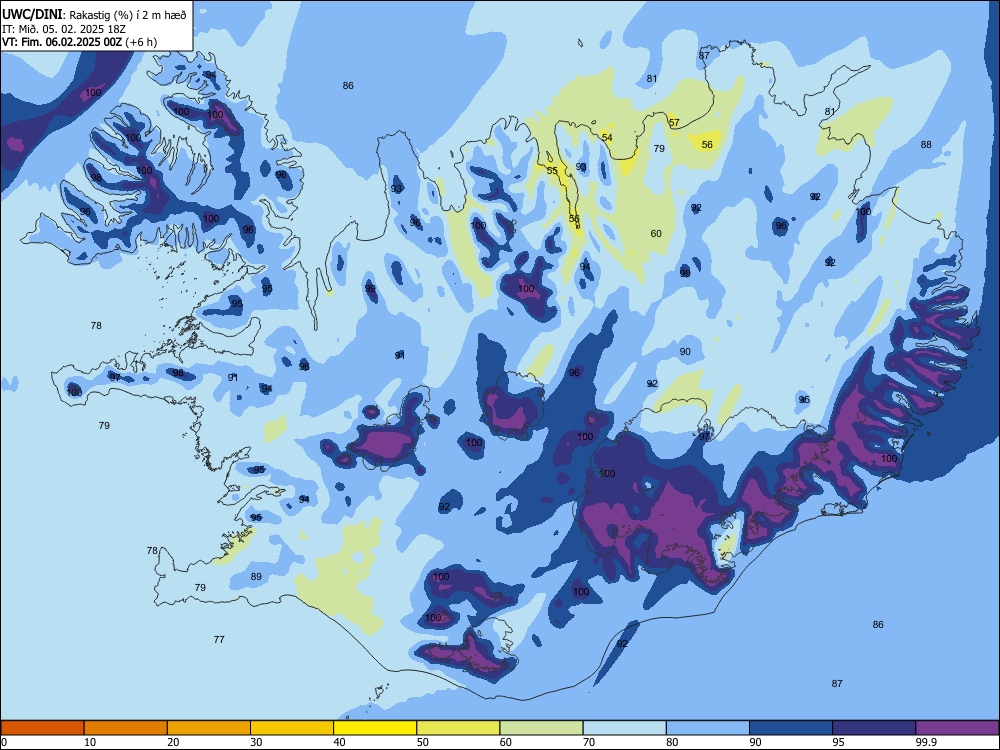Image resolution: width=1000 pixels, height=750 pixels.
Task: Select the map value 77
Action: click(219, 639)
